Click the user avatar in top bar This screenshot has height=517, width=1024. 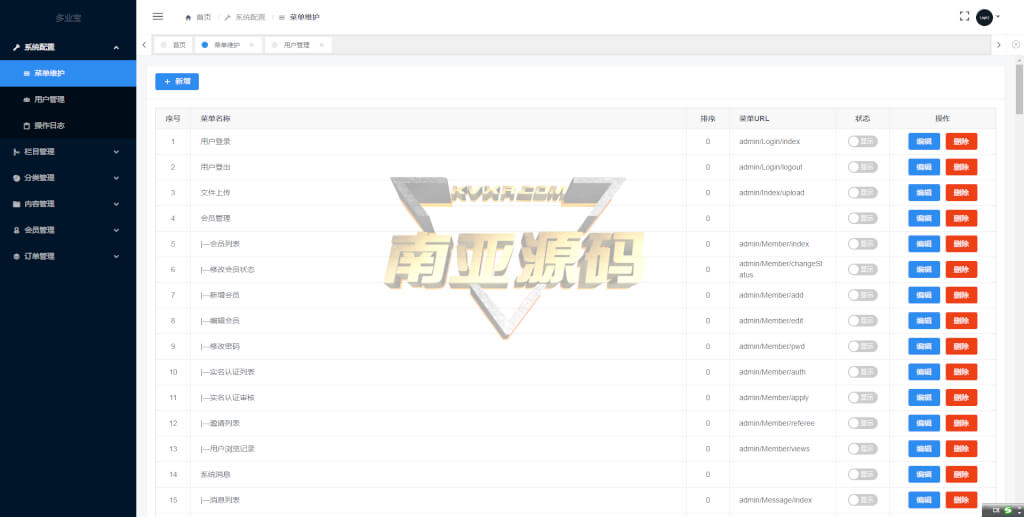(984, 18)
